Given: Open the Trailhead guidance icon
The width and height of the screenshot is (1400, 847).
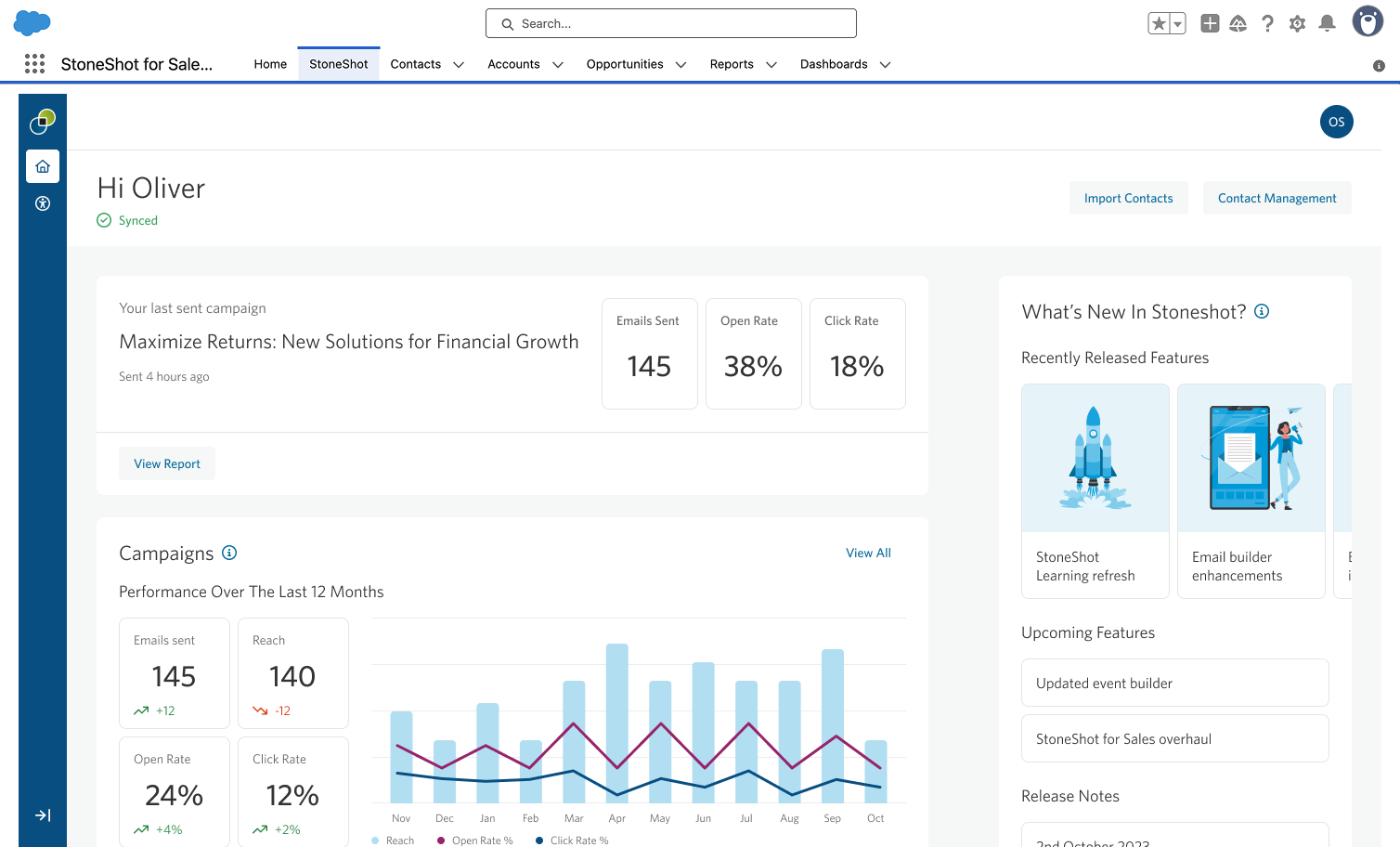Looking at the screenshot, I should click(x=1238, y=23).
